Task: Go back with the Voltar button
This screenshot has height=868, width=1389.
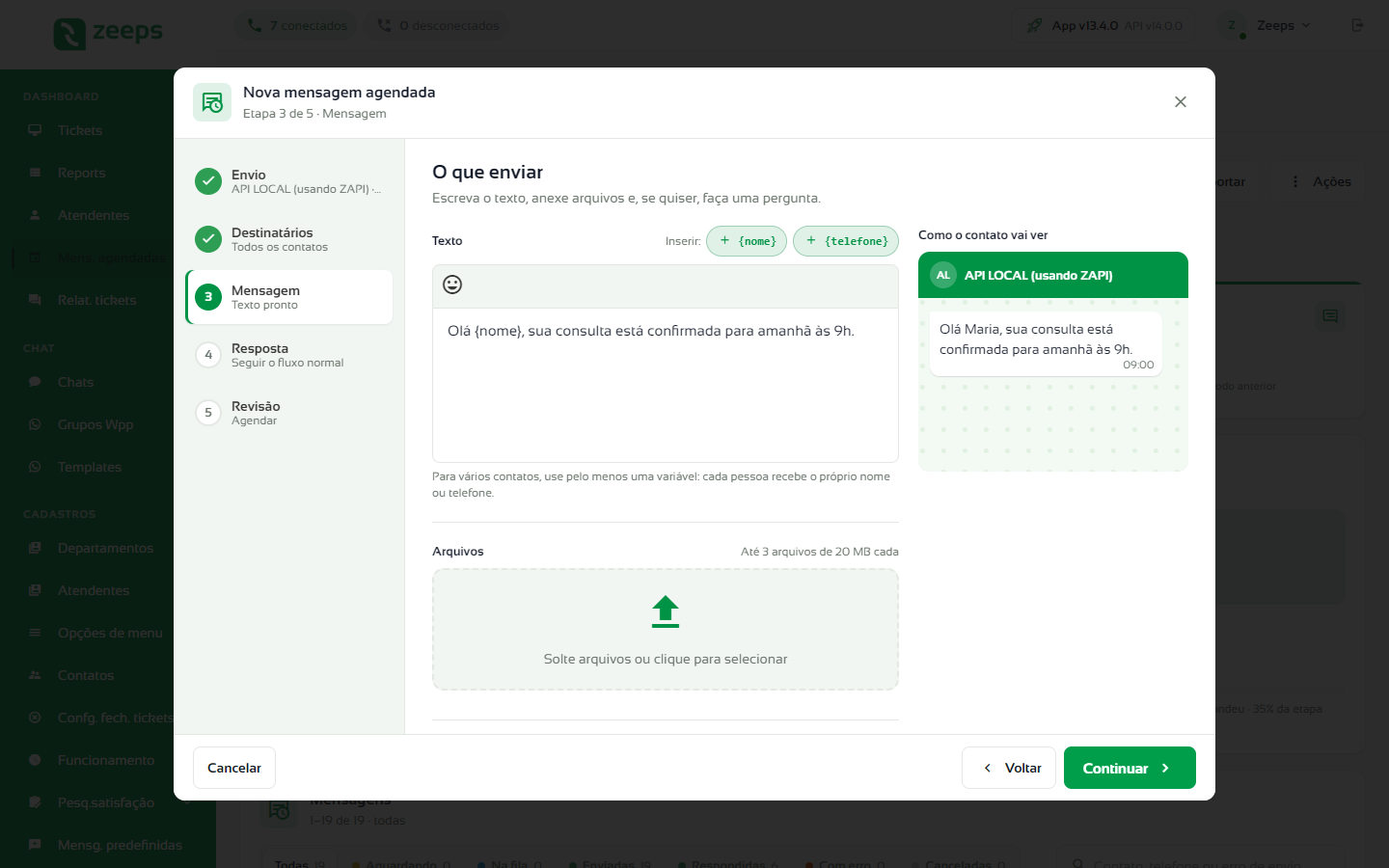Action: pos(1009,768)
